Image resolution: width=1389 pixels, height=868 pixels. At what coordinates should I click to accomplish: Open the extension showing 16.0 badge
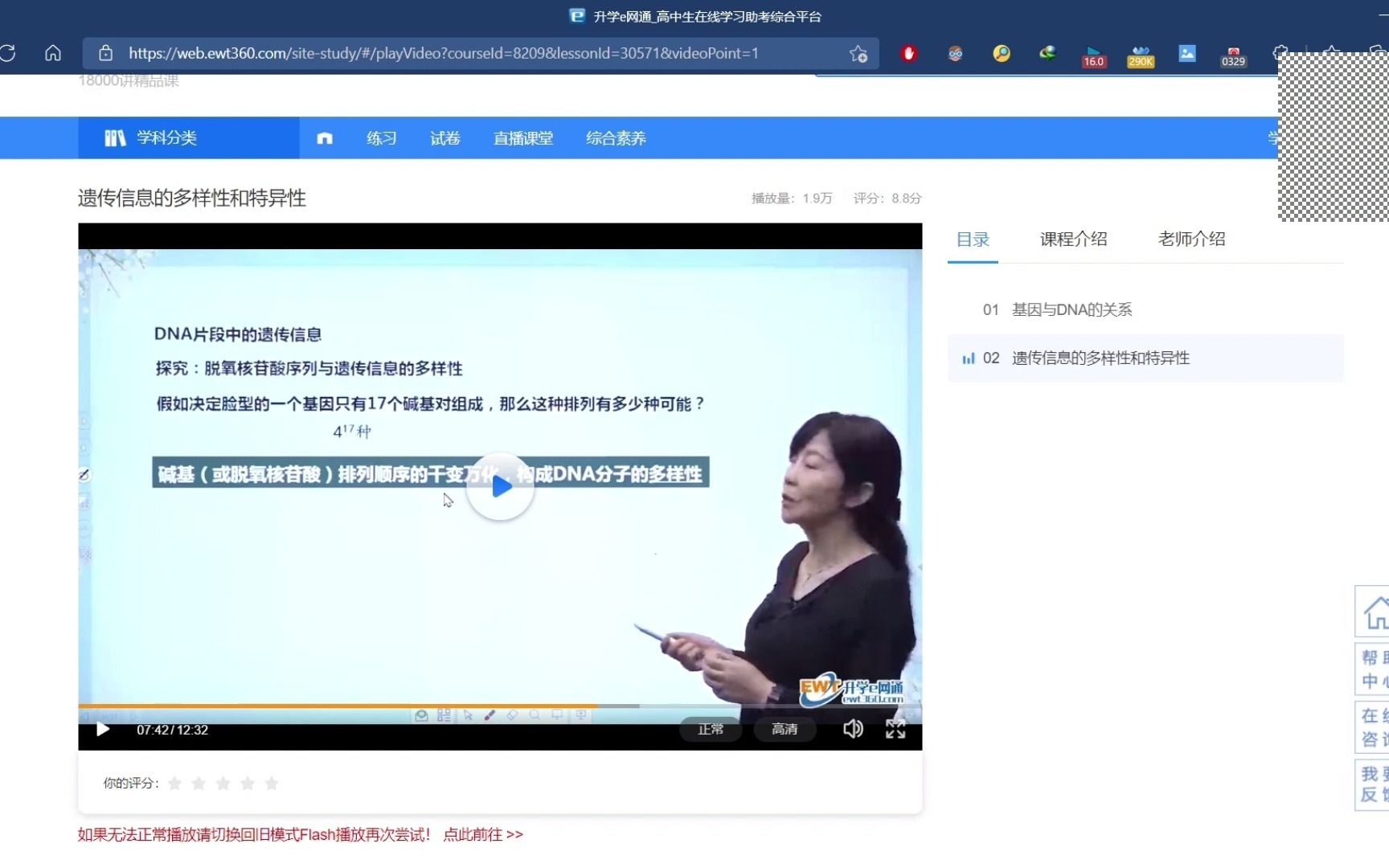click(1094, 56)
